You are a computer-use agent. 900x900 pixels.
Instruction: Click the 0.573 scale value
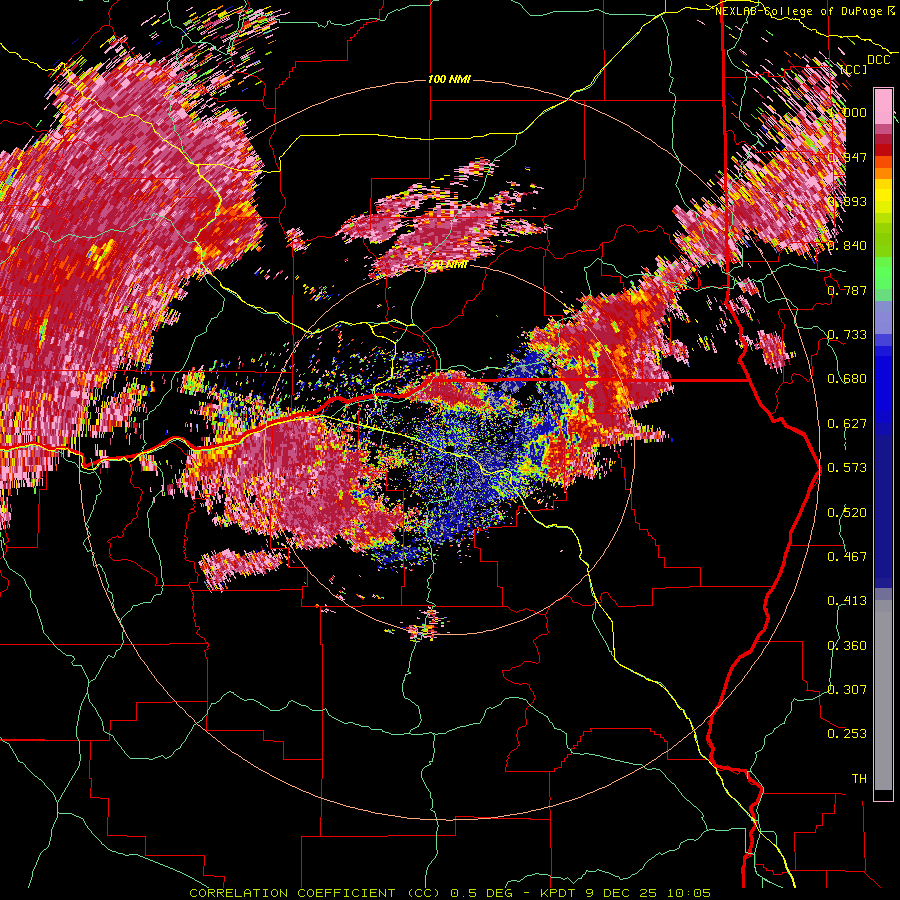pos(847,468)
